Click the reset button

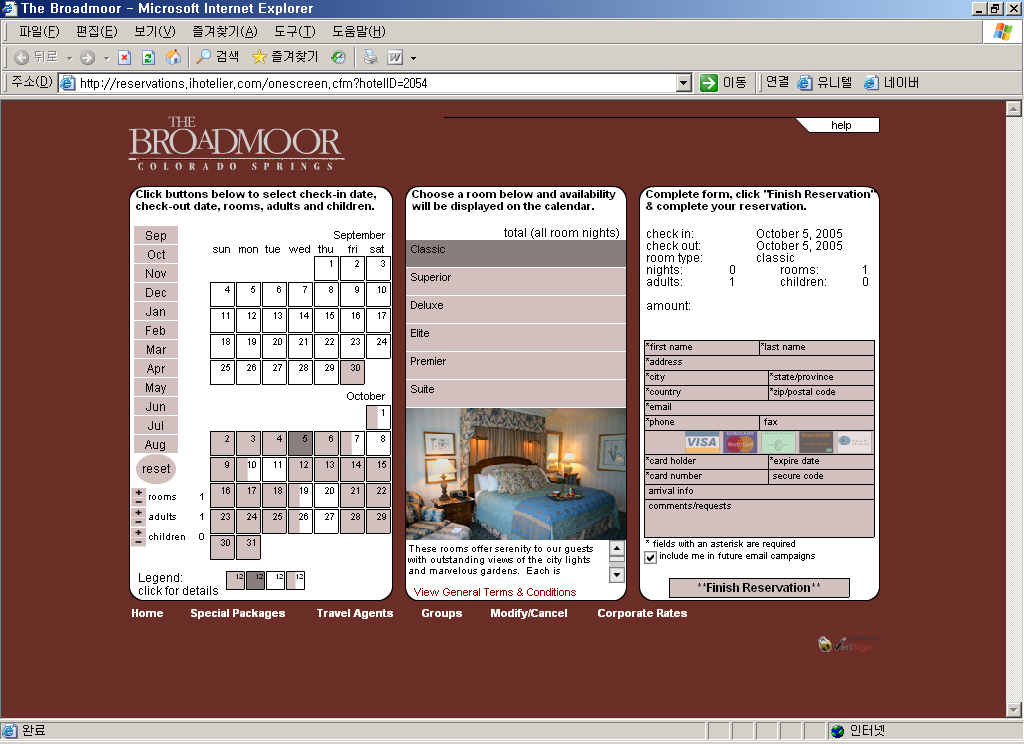tap(156, 469)
